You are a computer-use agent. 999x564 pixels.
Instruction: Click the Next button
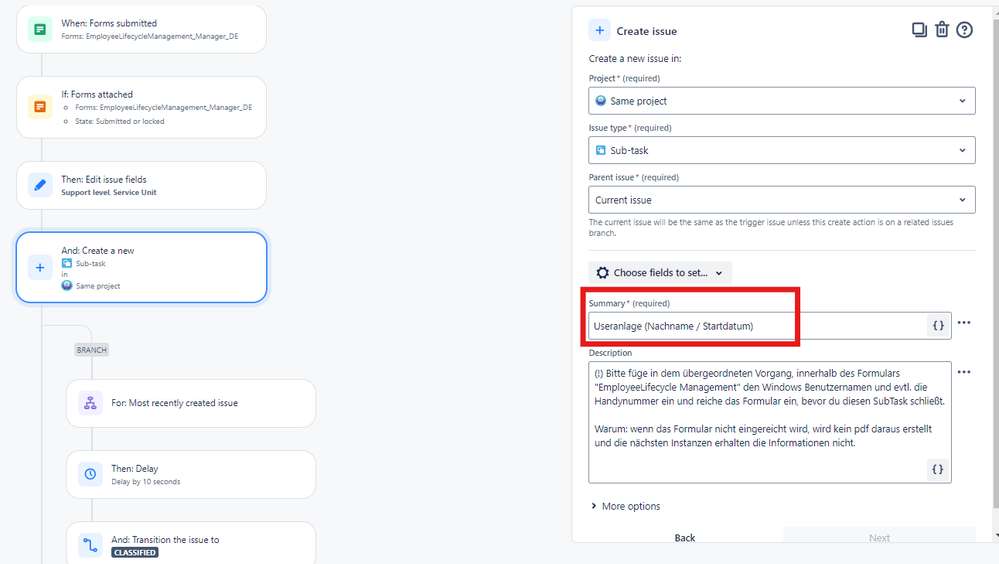click(x=879, y=537)
